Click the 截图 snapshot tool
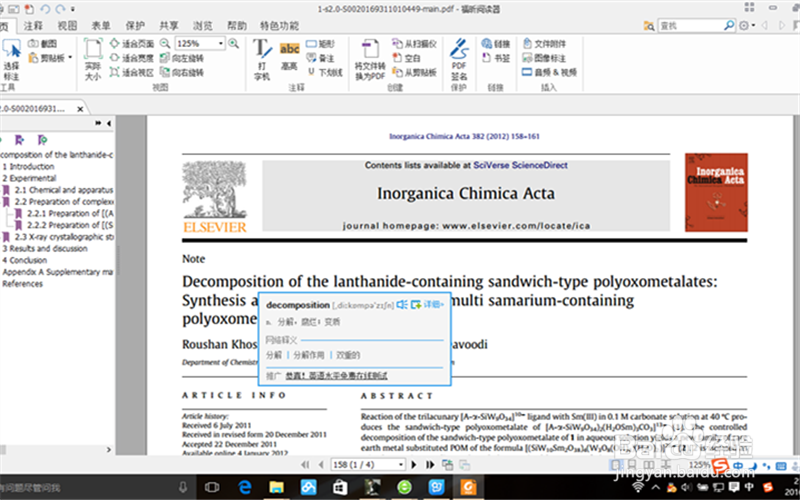Screen dimensions: 800x500 (43, 44)
